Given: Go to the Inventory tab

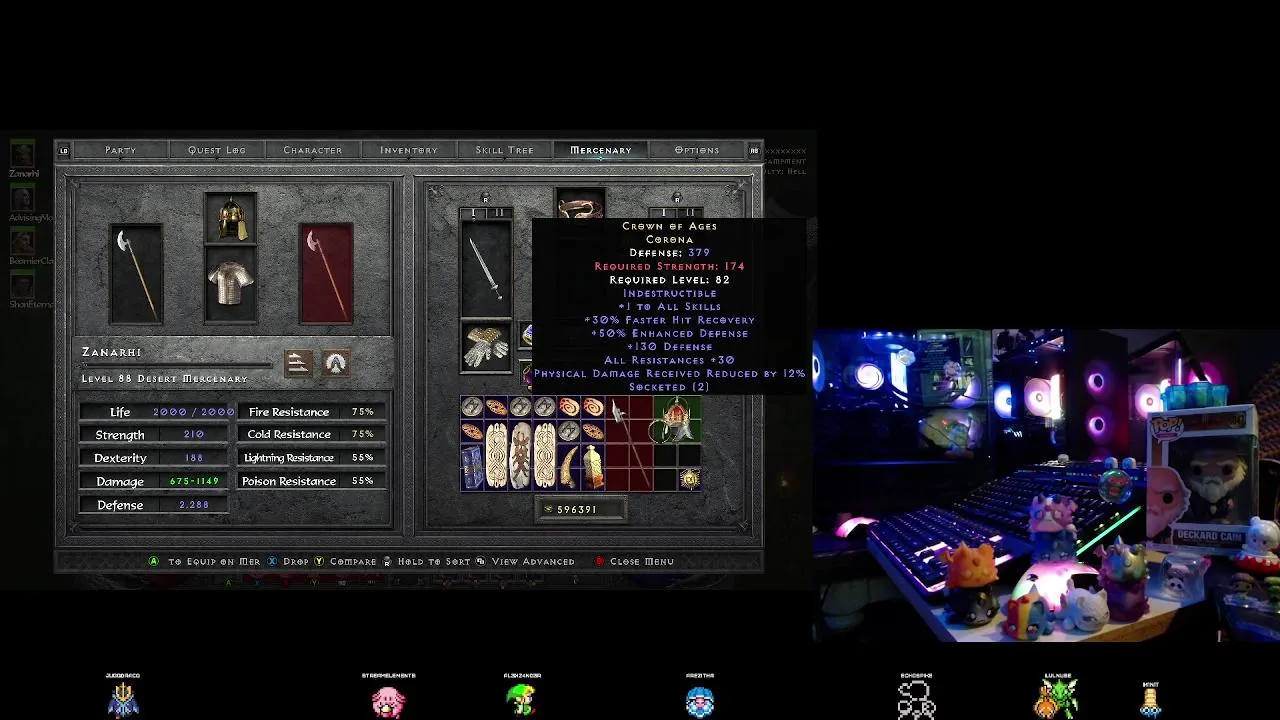Looking at the screenshot, I should (409, 150).
